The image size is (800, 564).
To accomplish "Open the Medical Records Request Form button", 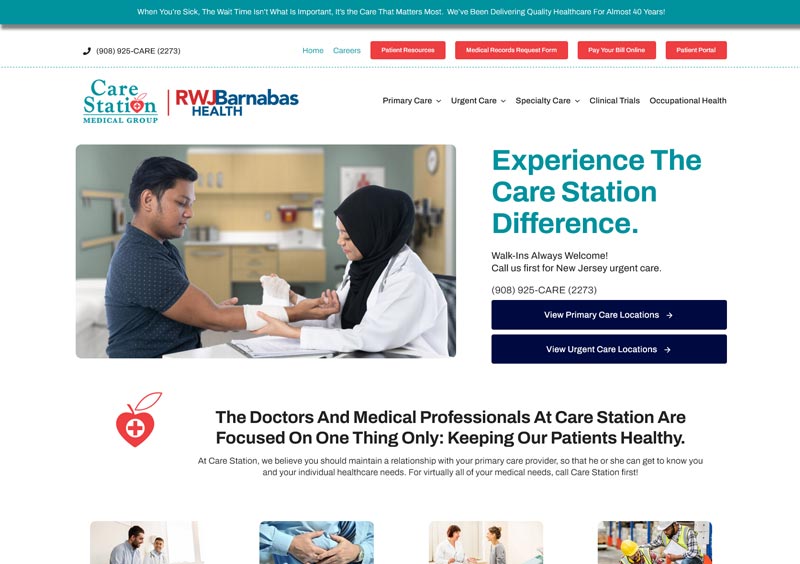I will point(511,50).
